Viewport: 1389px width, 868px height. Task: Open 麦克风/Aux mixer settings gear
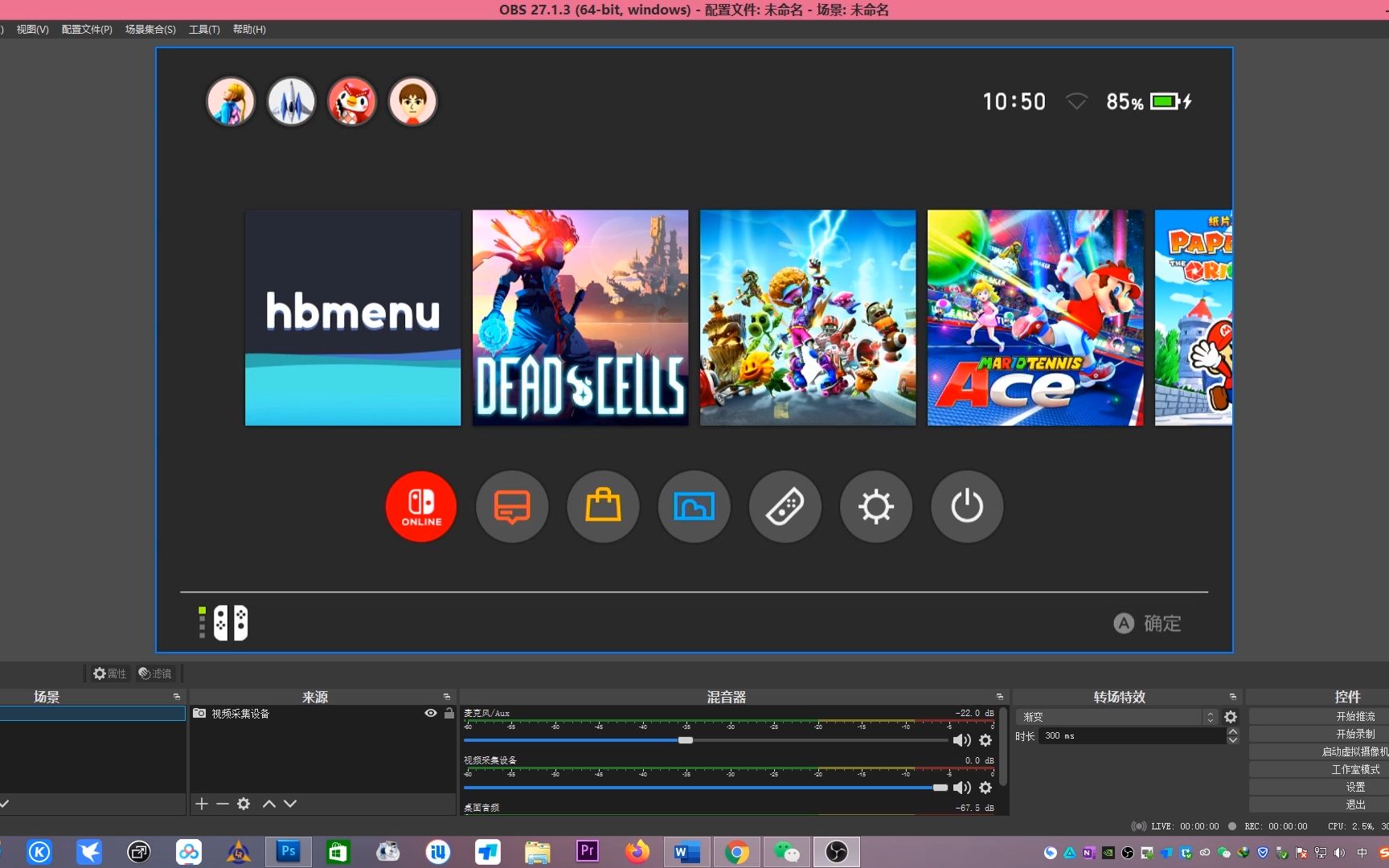tap(985, 740)
